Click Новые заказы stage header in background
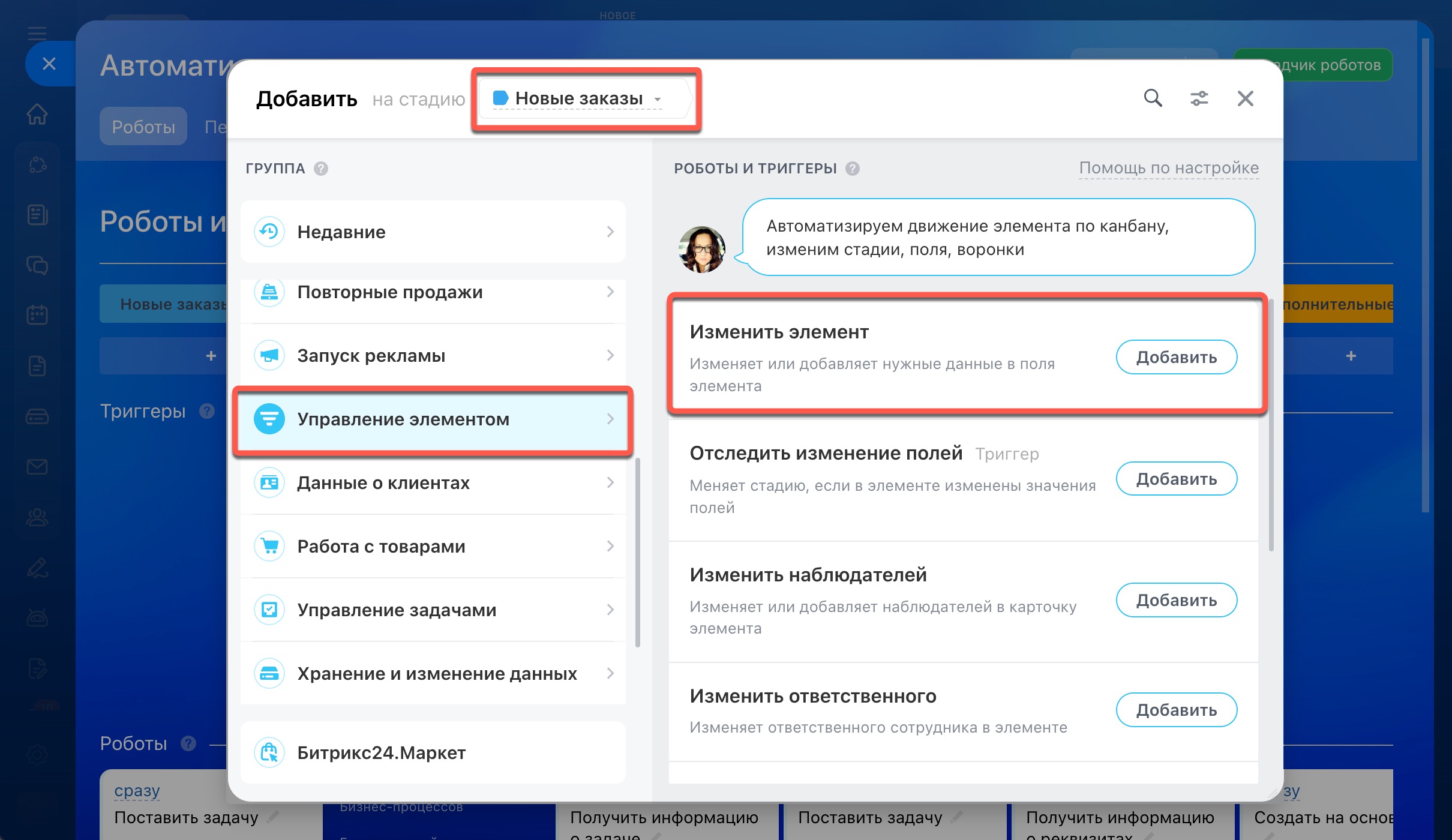Screen dimensions: 1452x840 click(163, 304)
